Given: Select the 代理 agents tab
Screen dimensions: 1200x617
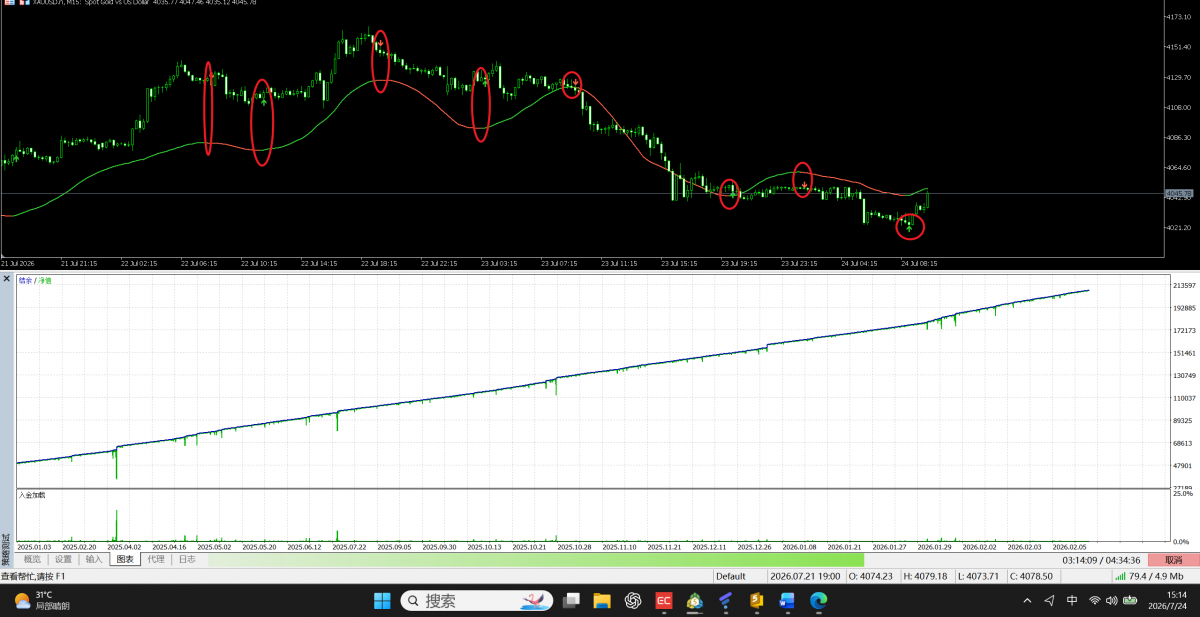Looking at the screenshot, I should click(156, 560).
